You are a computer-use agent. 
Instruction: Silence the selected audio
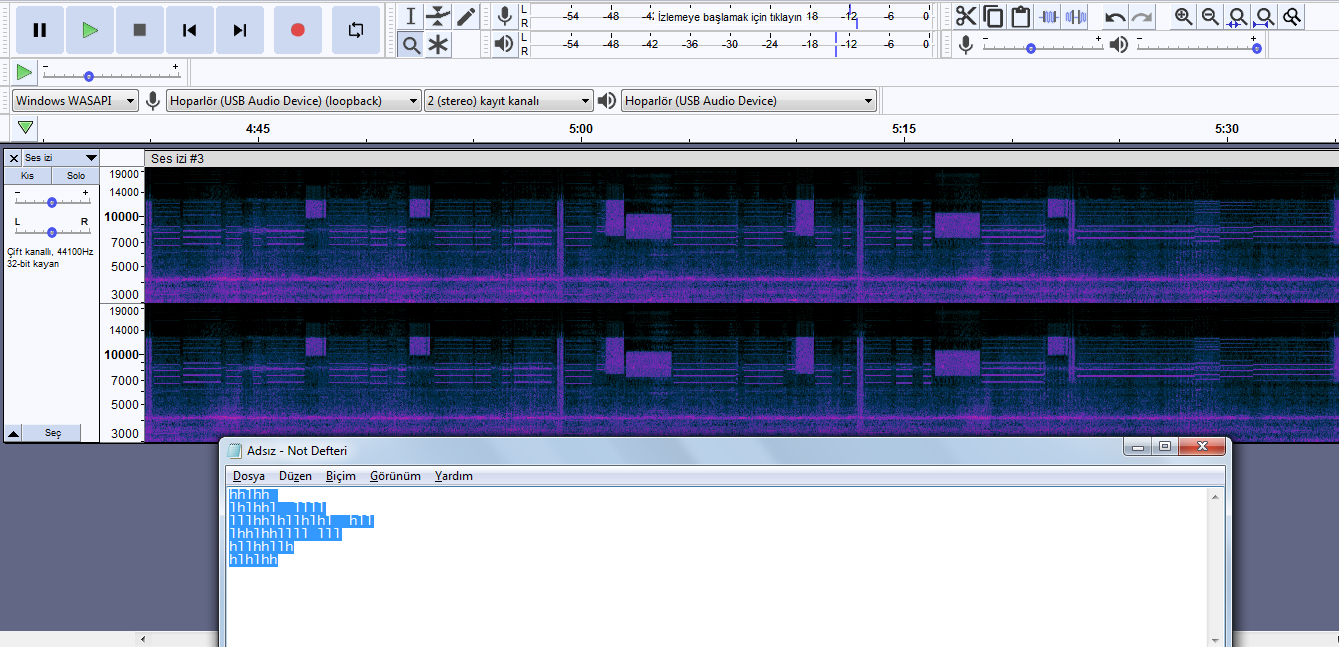point(1076,16)
